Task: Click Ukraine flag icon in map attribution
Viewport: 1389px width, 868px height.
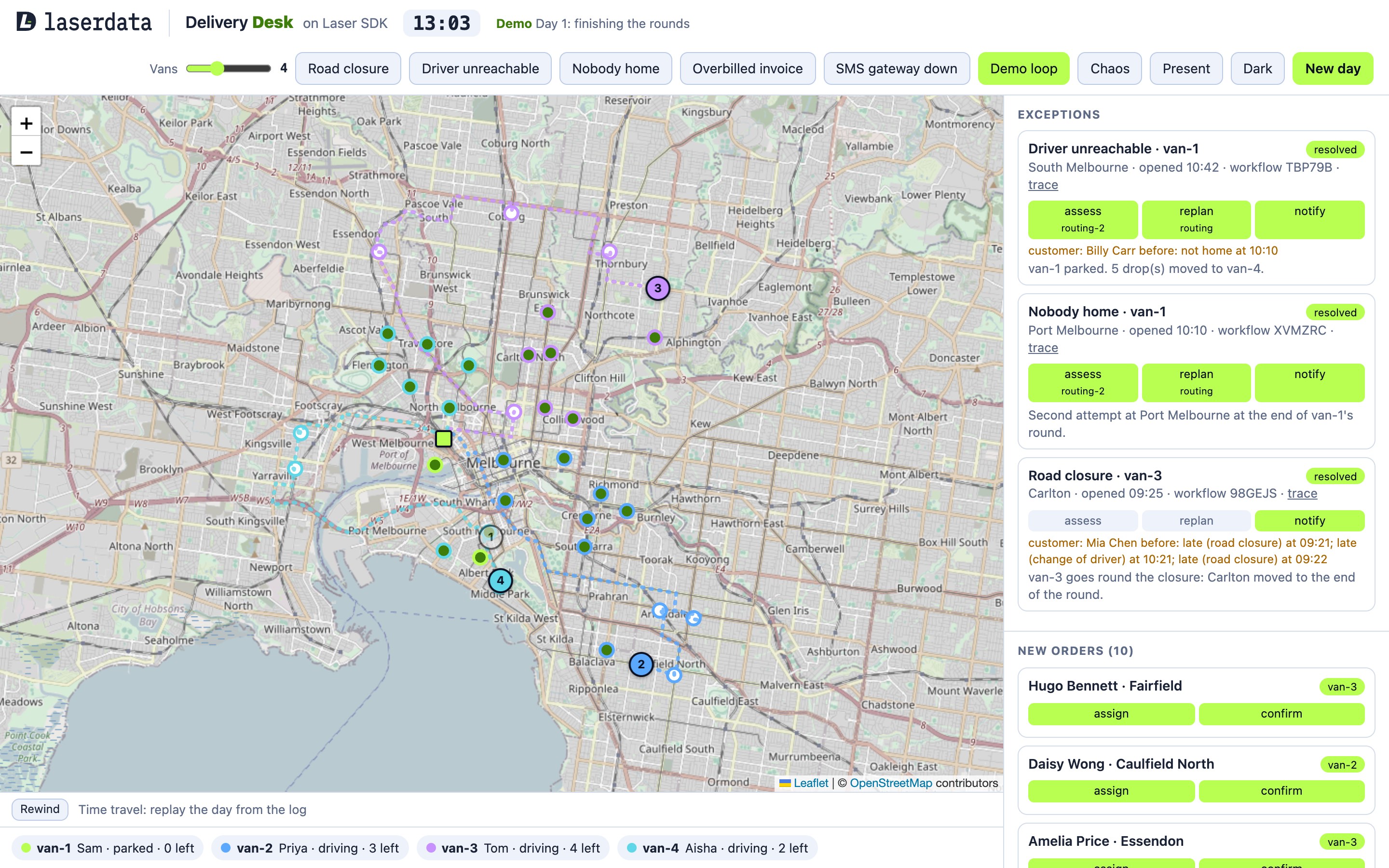Action: (x=785, y=783)
